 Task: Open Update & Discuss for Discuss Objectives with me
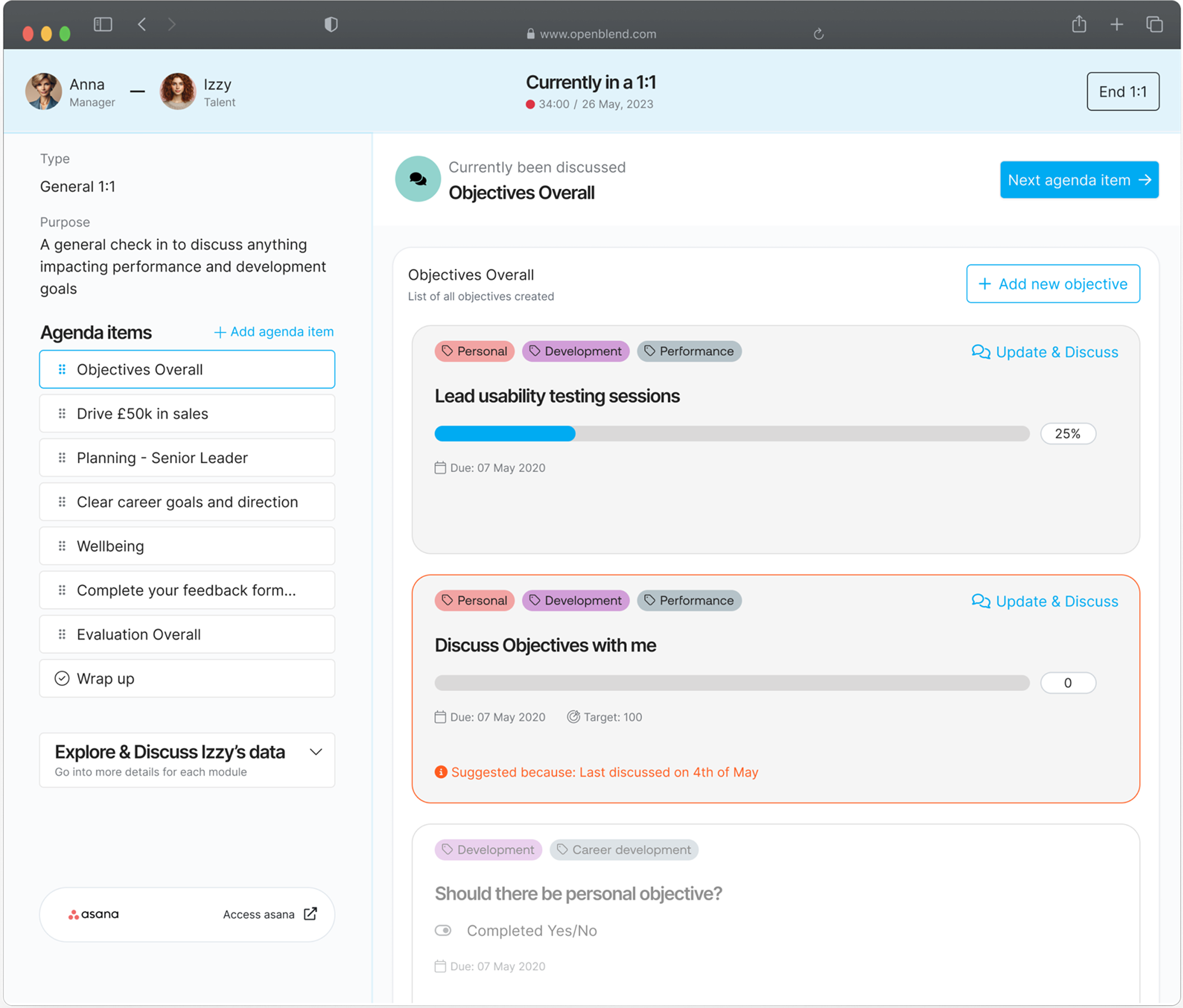[x=1044, y=601]
